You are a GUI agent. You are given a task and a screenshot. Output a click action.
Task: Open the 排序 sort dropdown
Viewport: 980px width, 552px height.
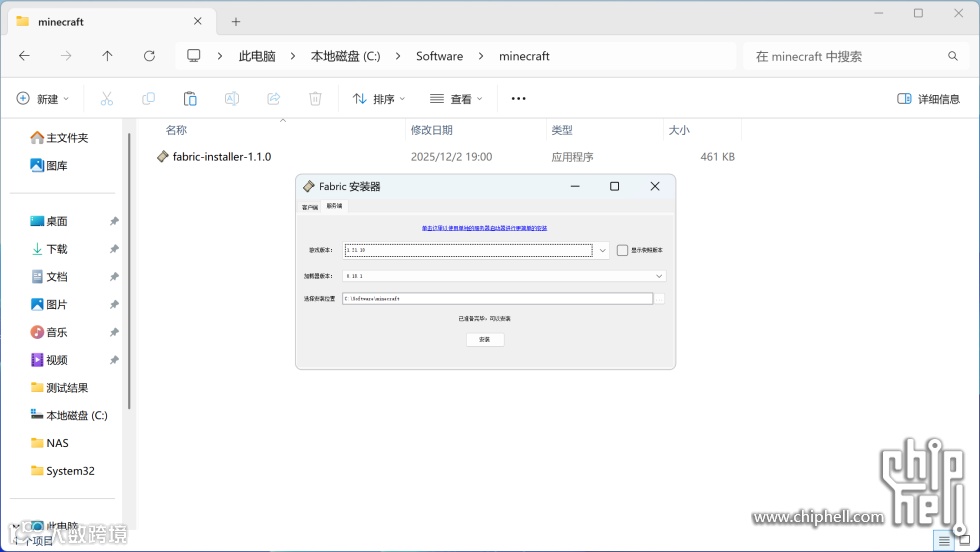tap(379, 98)
